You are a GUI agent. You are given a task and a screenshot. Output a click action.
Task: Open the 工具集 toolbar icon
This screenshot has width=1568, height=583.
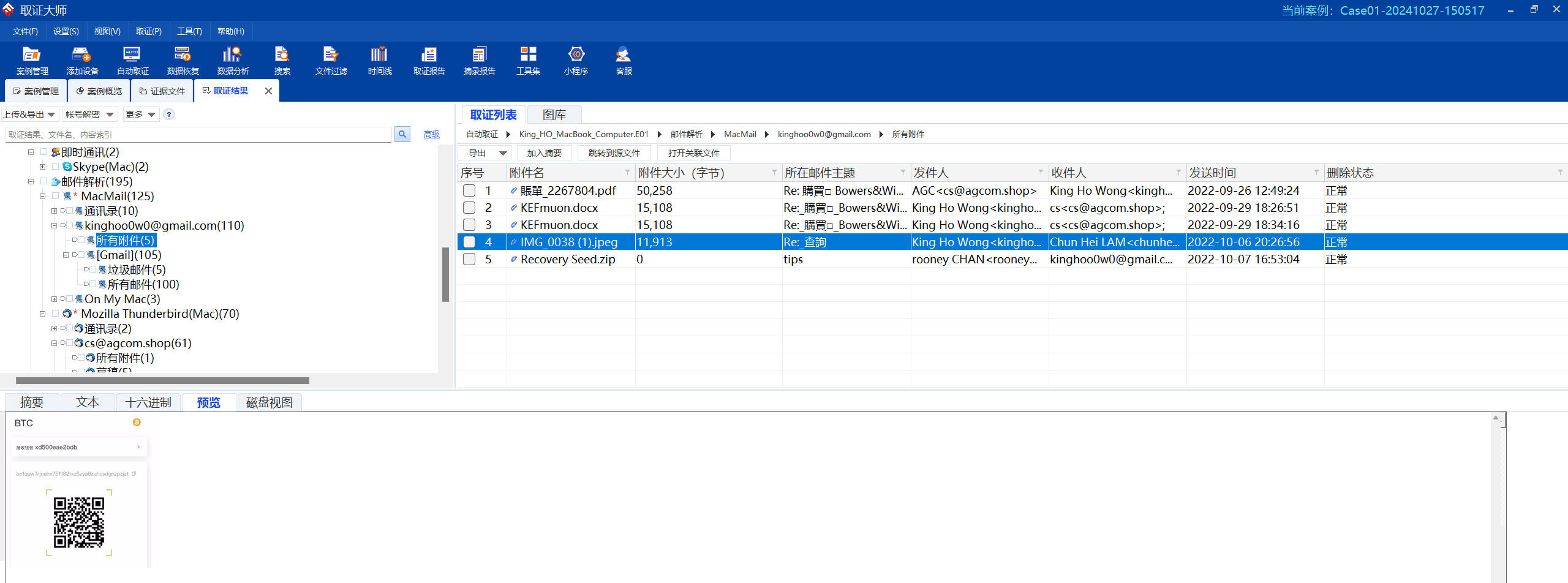coord(528,60)
